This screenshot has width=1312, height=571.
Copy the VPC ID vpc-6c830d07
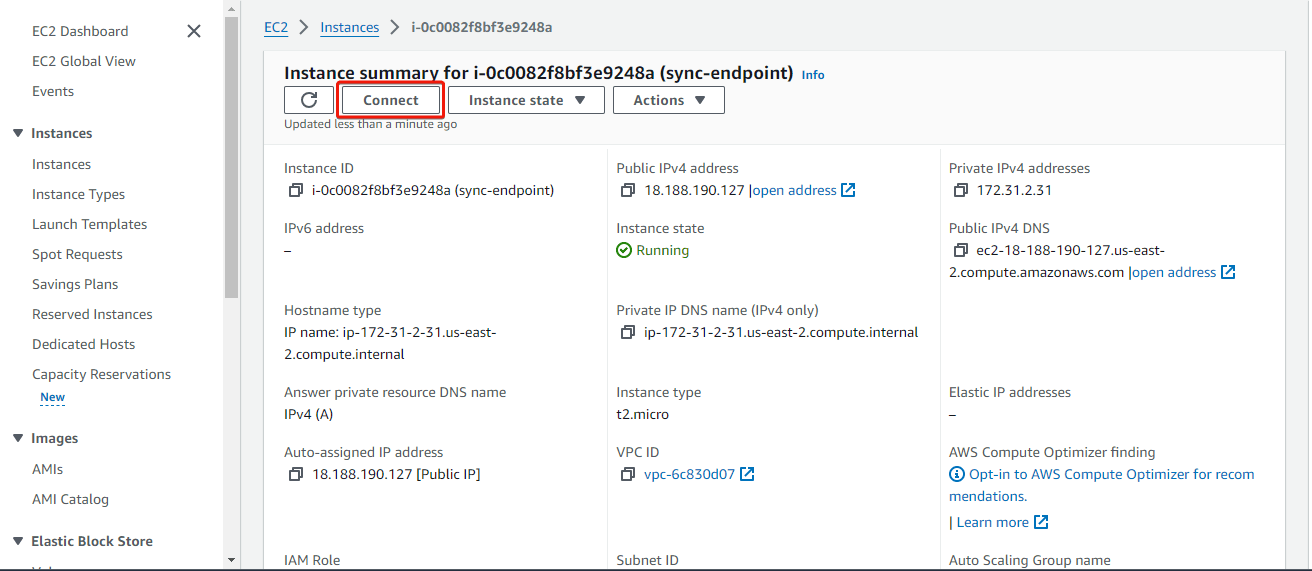tap(627, 474)
